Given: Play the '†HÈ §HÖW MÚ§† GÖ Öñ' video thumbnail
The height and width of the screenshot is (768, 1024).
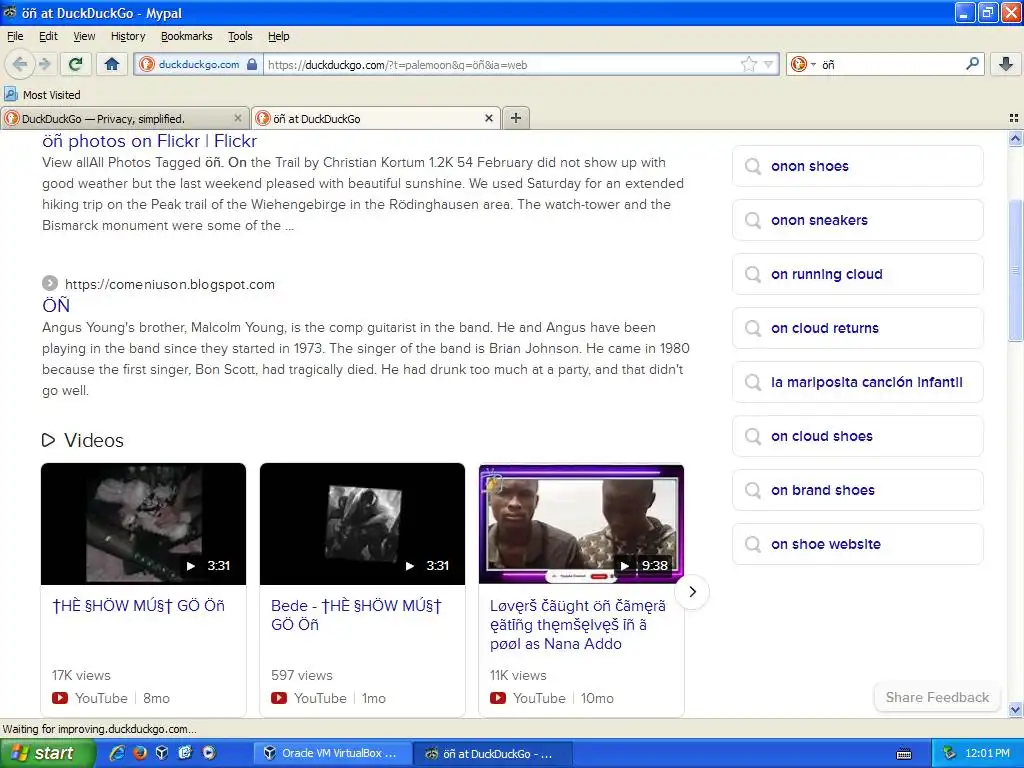Looking at the screenshot, I should (144, 524).
